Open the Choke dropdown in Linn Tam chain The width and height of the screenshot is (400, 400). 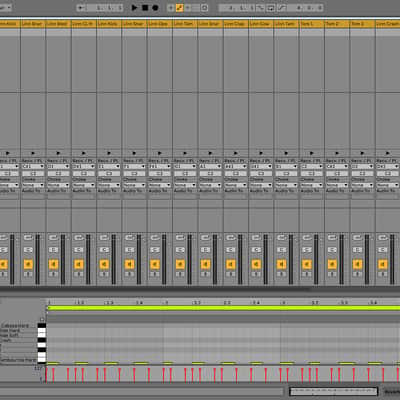[x=286, y=185]
